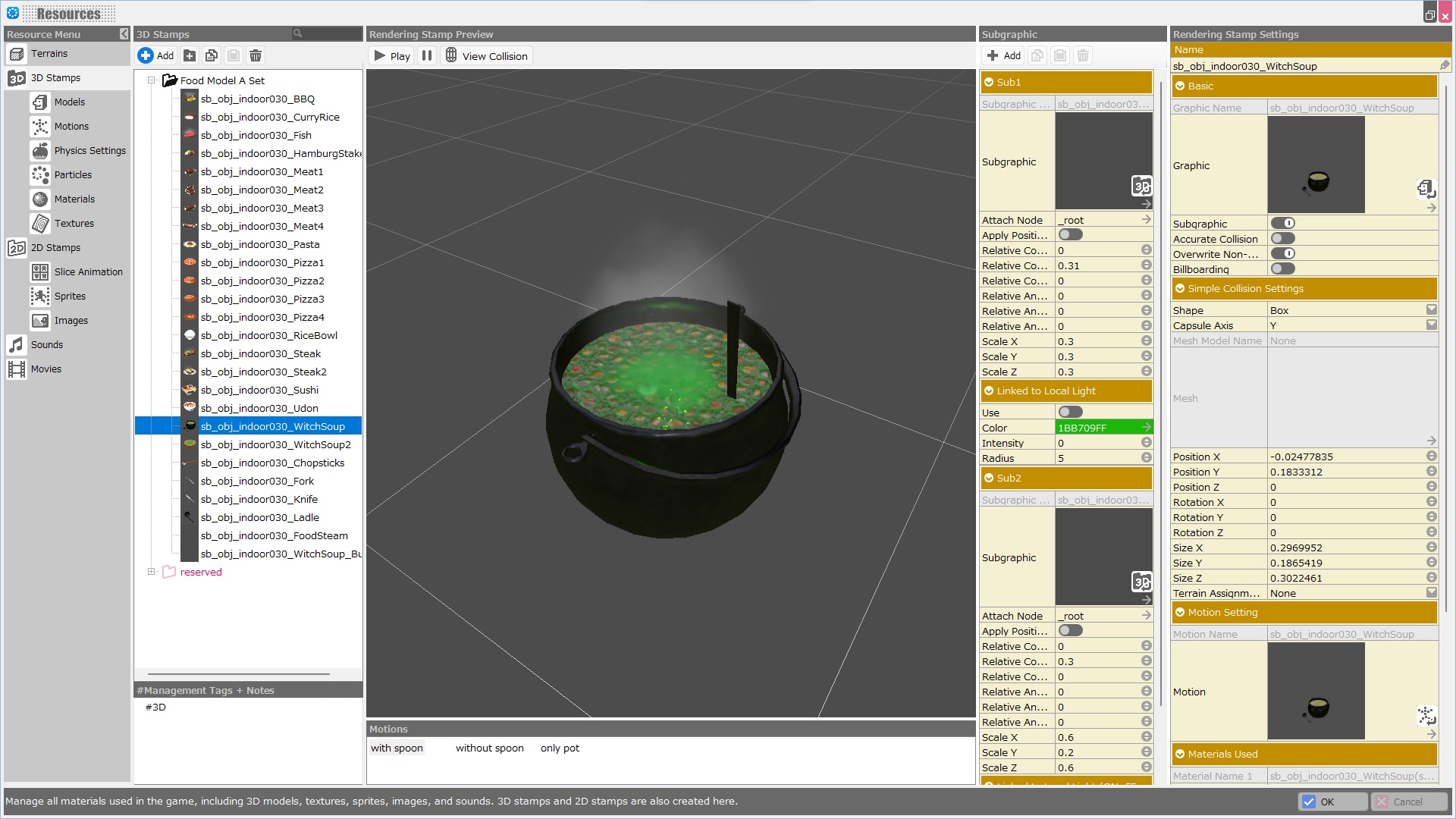1456x819 pixels.
Task: Click the View Collision icon button
Action: click(x=451, y=55)
